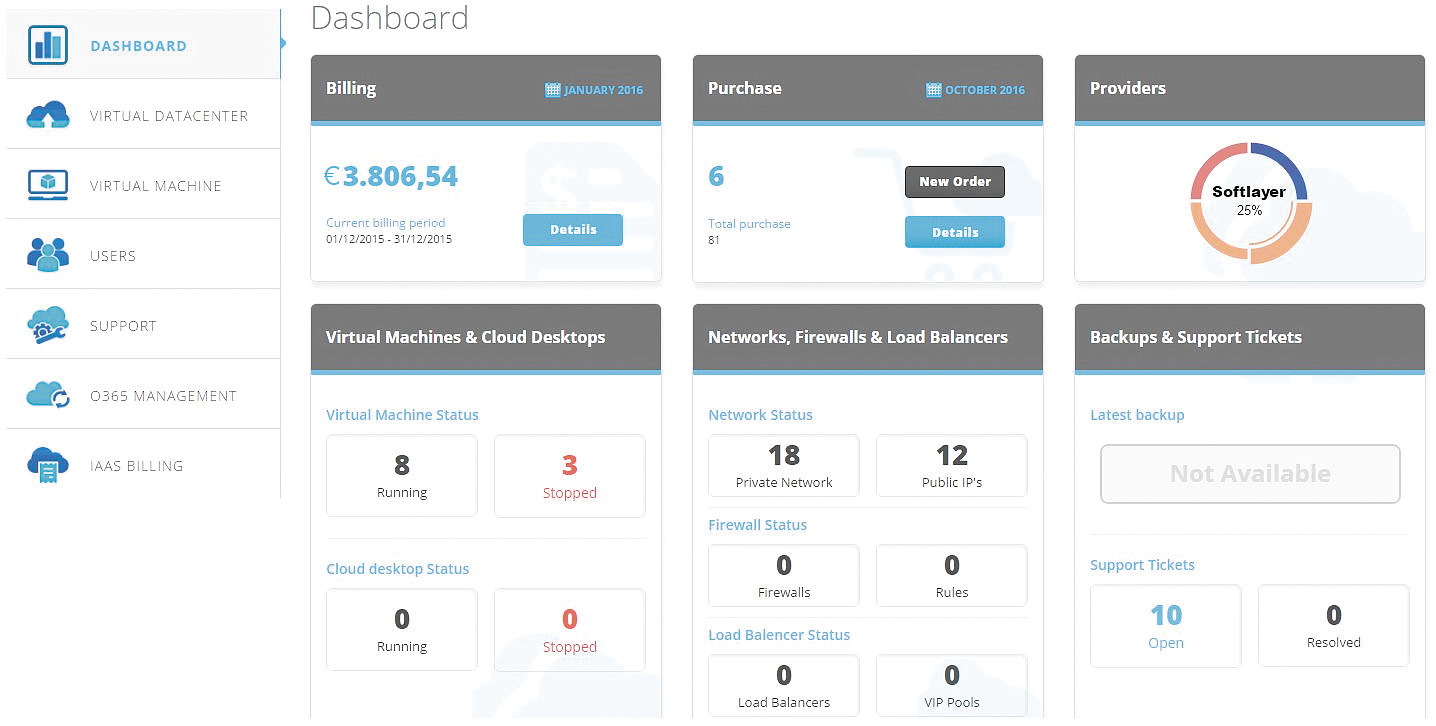1436x726 pixels.
Task: Open the Virtual Machine menu item
Action: coord(144,185)
